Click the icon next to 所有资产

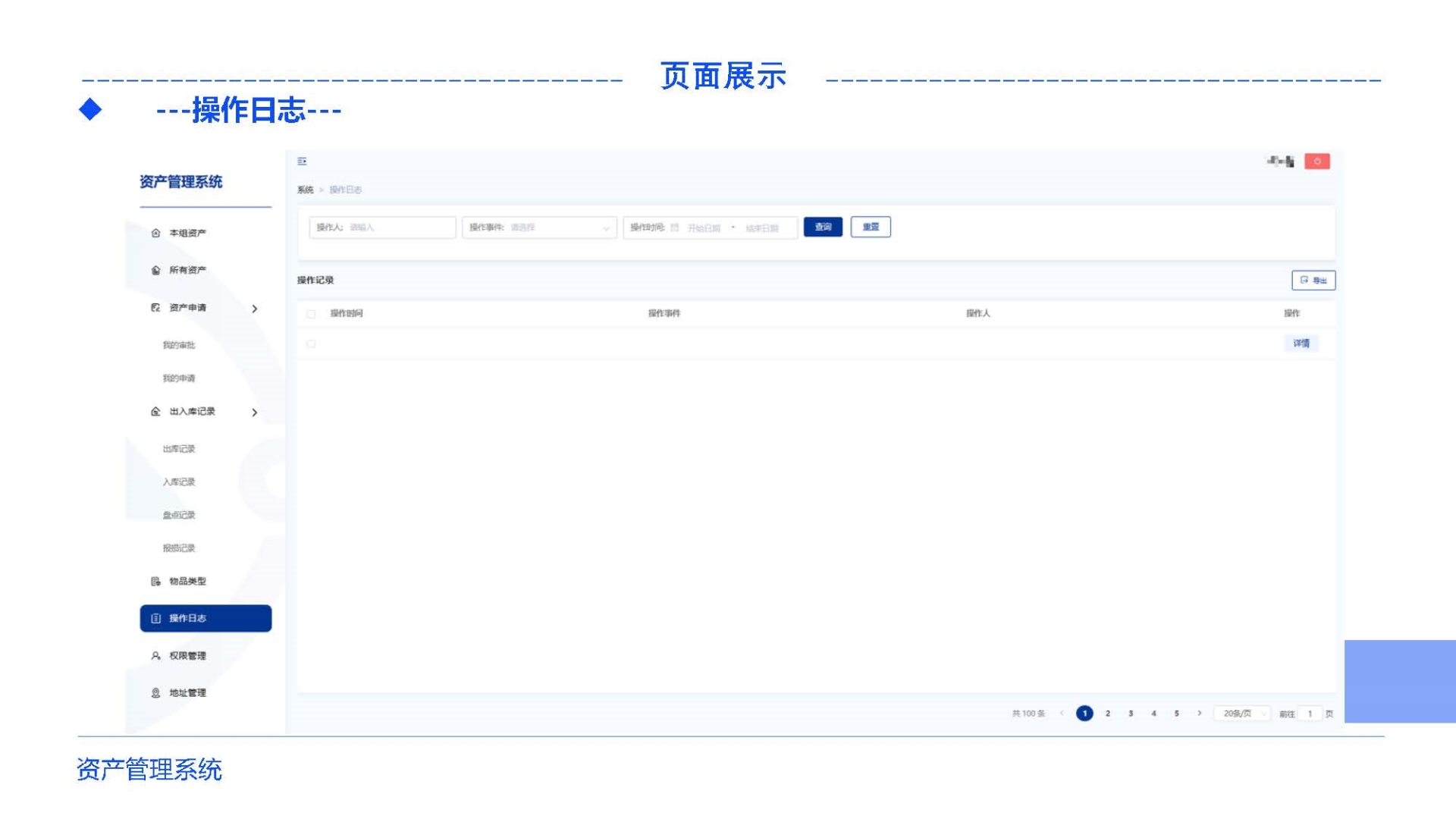155,270
